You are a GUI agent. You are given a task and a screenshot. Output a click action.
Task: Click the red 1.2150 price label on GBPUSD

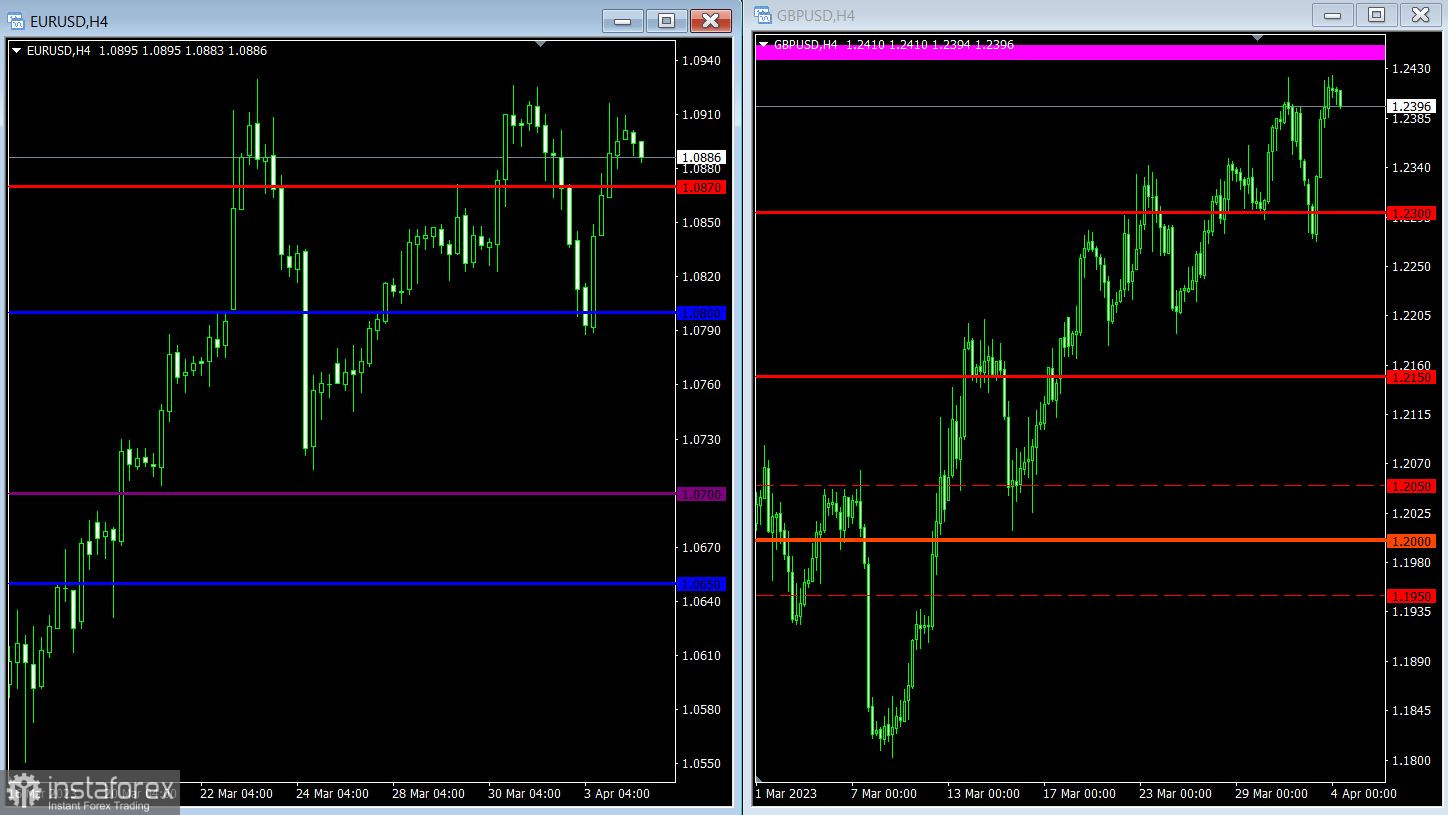coord(1411,377)
